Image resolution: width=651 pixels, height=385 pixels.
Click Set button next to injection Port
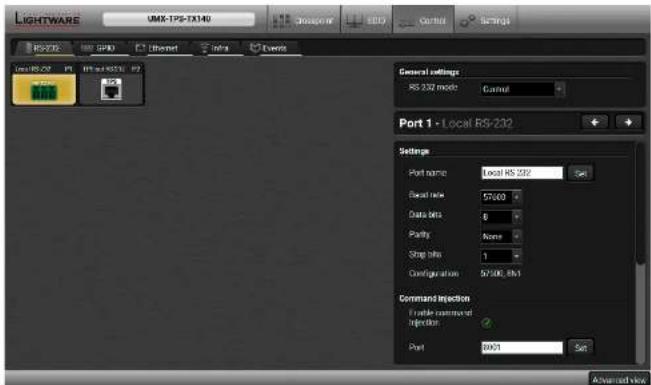tap(580, 347)
